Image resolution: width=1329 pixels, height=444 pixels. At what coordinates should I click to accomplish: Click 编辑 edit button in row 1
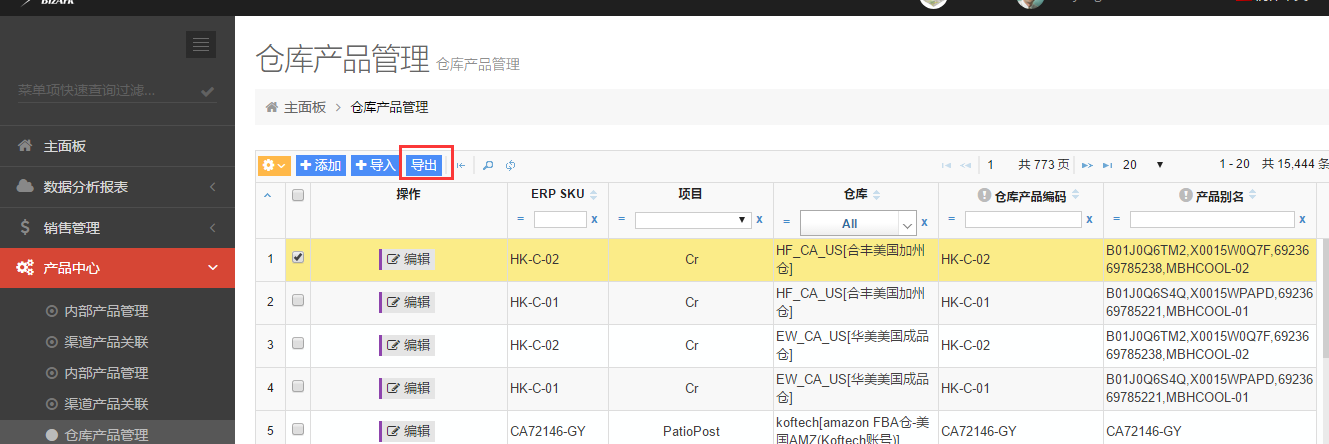(x=407, y=260)
